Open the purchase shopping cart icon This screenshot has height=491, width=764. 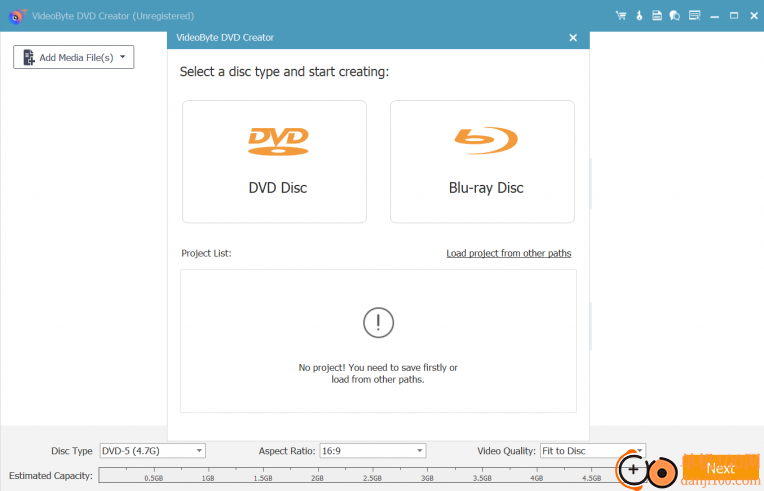click(621, 16)
